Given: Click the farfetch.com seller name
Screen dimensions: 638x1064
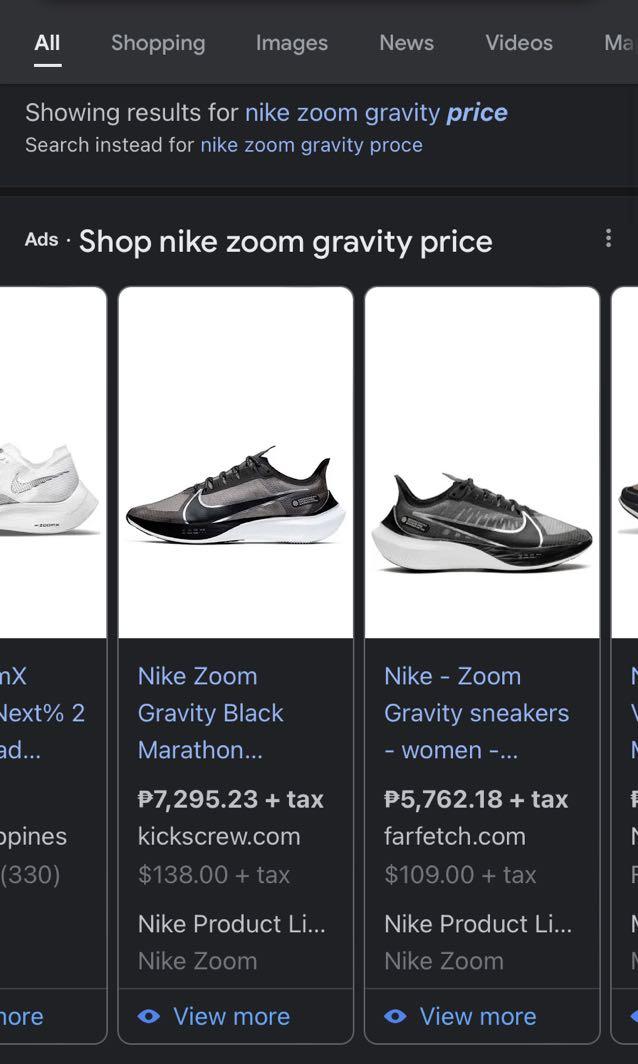Looking at the screenshot, I should pos(454,836).
